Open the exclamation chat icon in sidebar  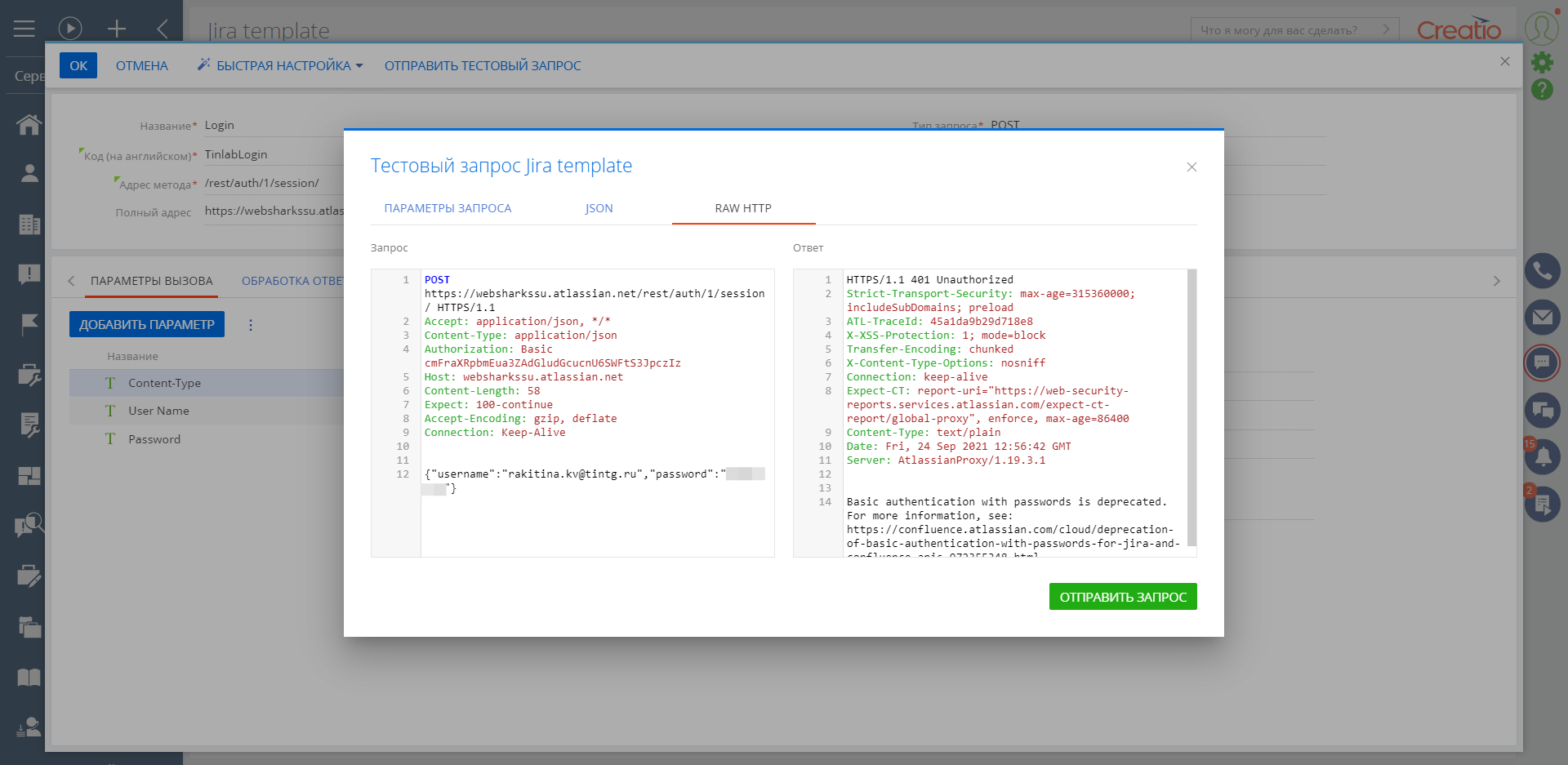click(x=29, y=274)
